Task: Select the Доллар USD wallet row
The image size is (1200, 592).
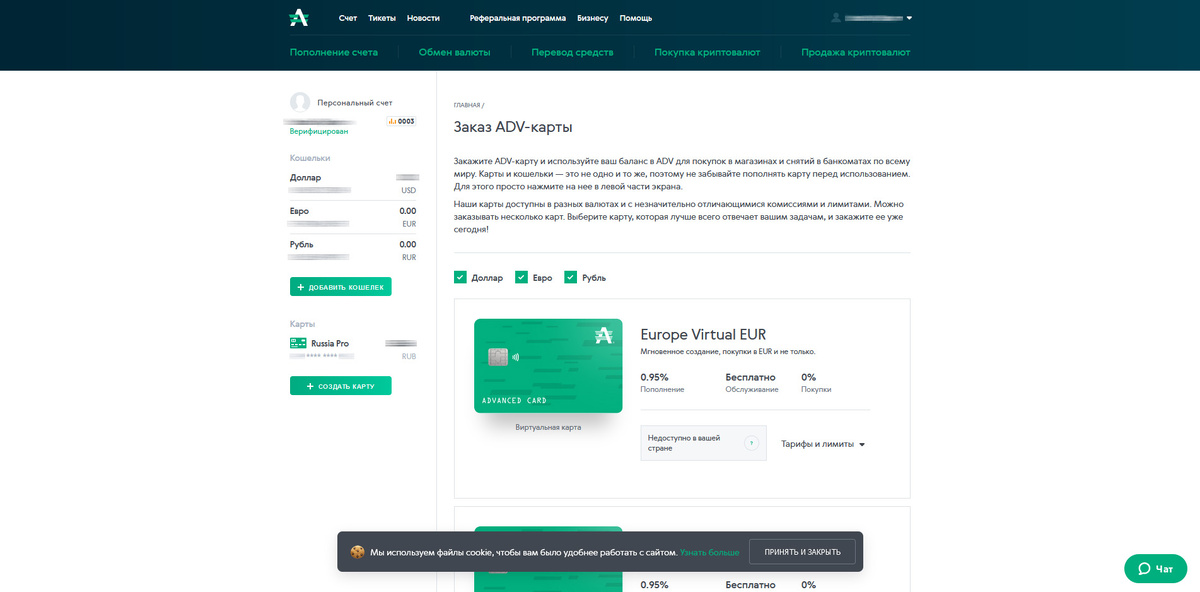Action: coord(353,183)
